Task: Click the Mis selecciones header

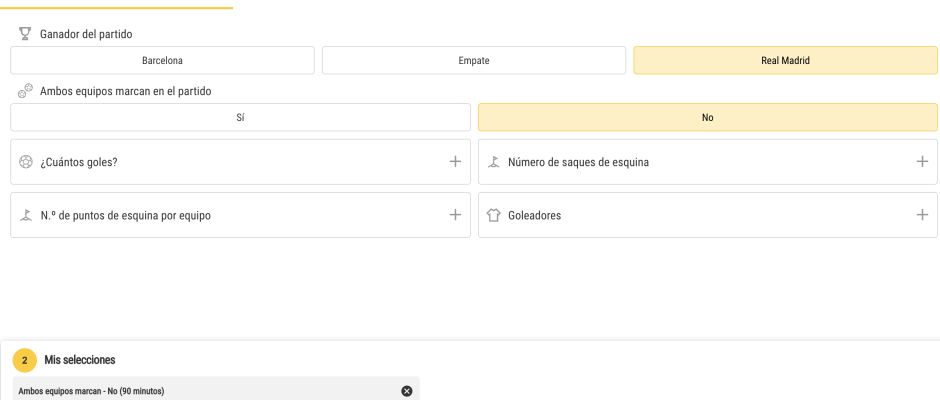Action: [x=80, y=360]
